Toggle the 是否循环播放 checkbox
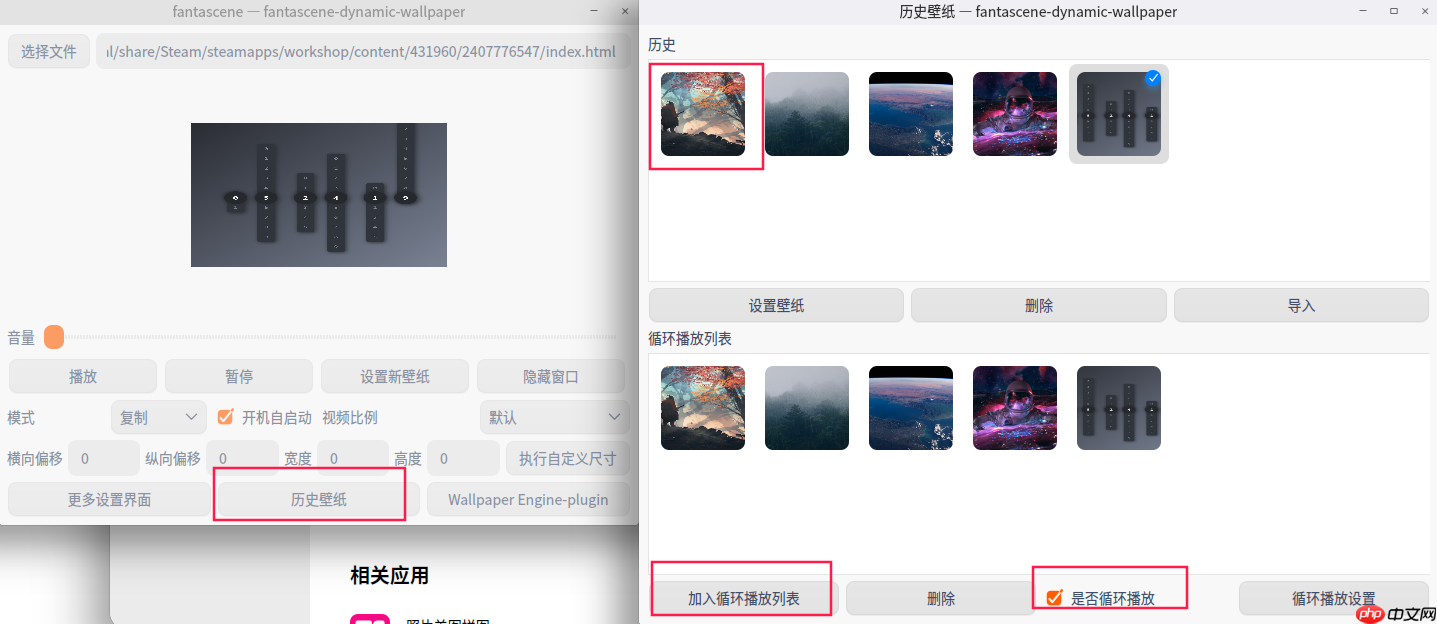Viewport: 1437px width, 624px height. click(x=1054, y=598)
